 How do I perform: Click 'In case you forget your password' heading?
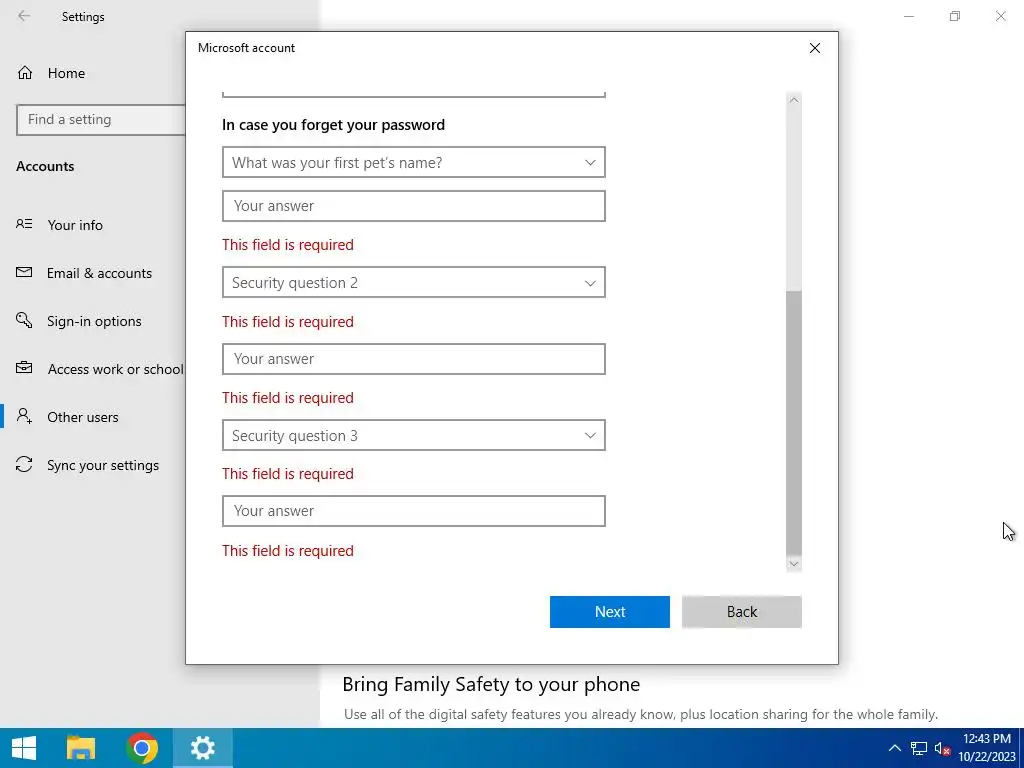pyautogui.click(x=333, y=125)
